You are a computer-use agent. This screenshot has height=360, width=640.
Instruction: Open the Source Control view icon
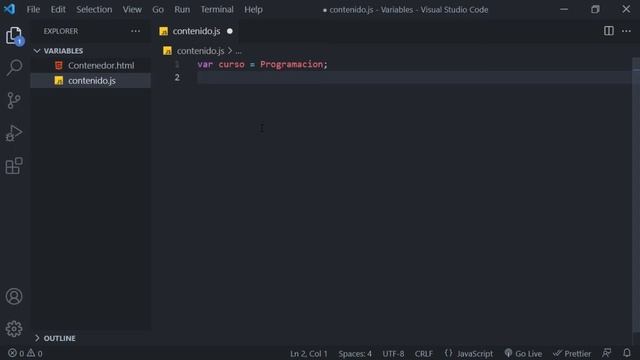point(14,100)
